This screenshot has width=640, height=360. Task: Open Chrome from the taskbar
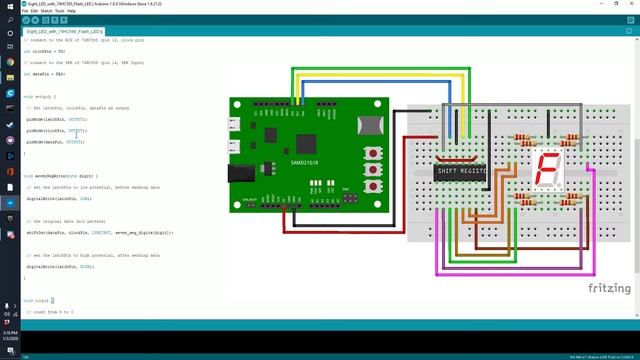pos(10,62)
